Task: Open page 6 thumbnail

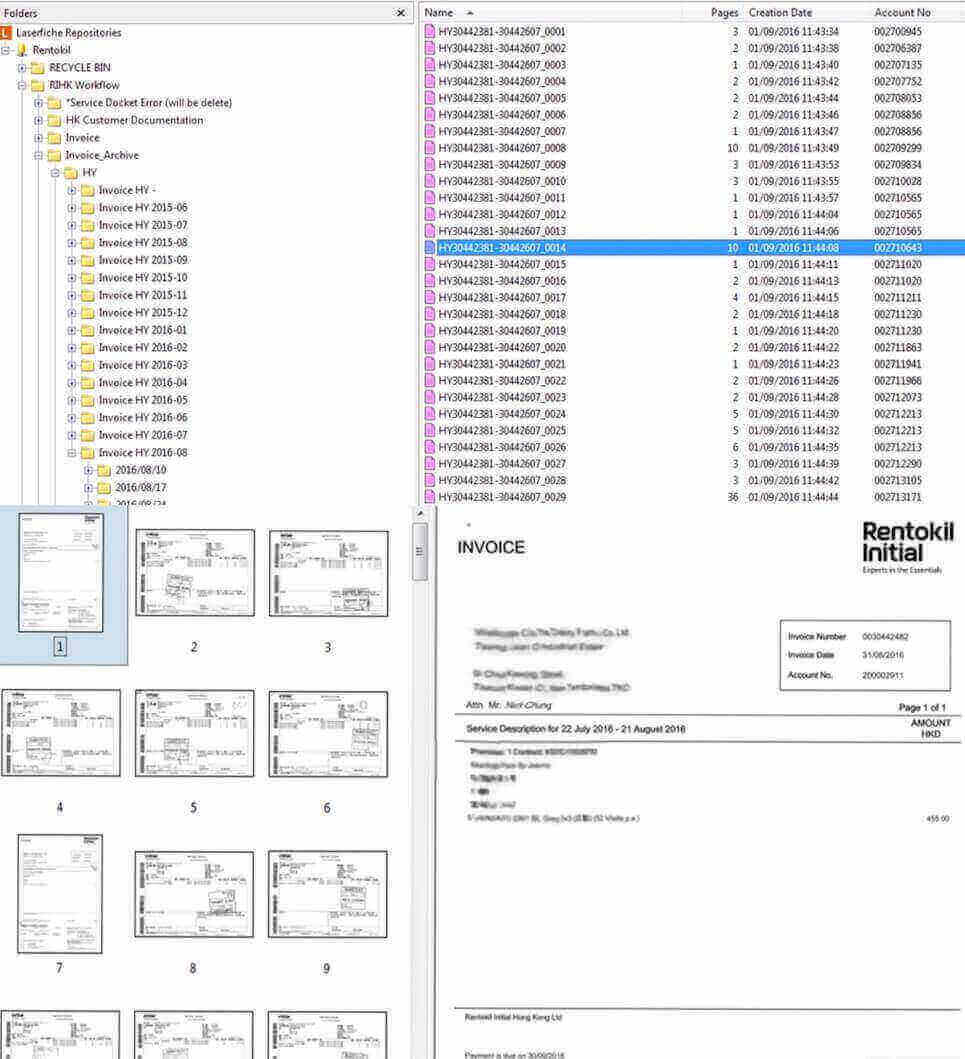Action: pos(328,734)
